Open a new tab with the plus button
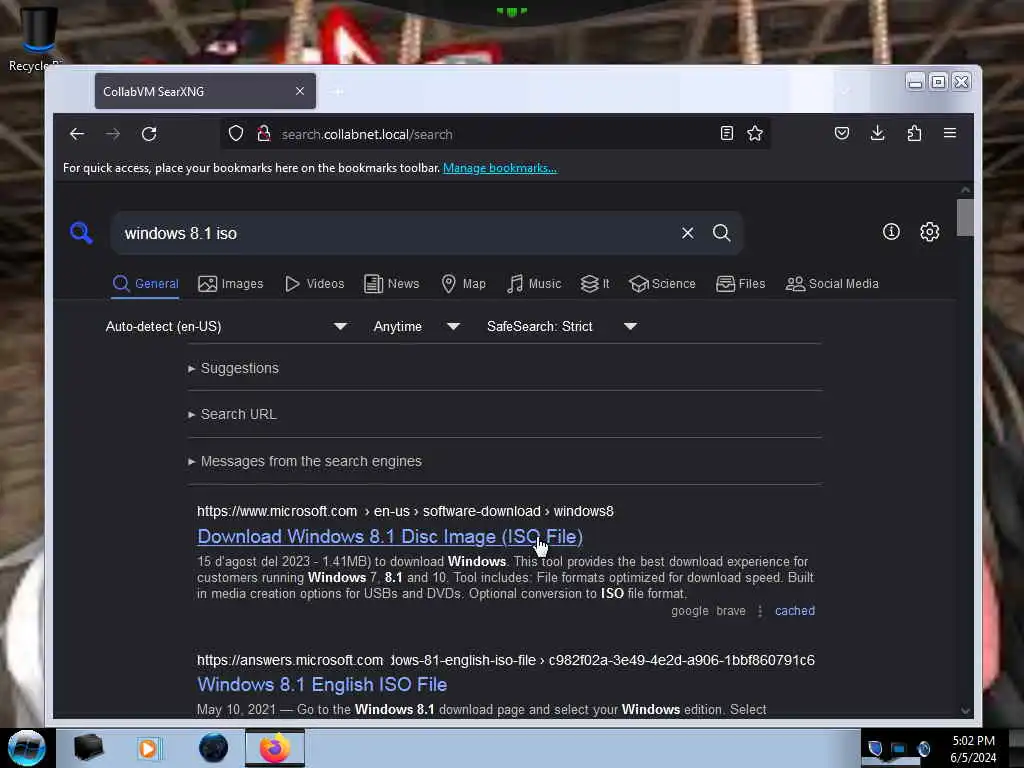Viewport: 1024px width, 768px height. point(338,91)
